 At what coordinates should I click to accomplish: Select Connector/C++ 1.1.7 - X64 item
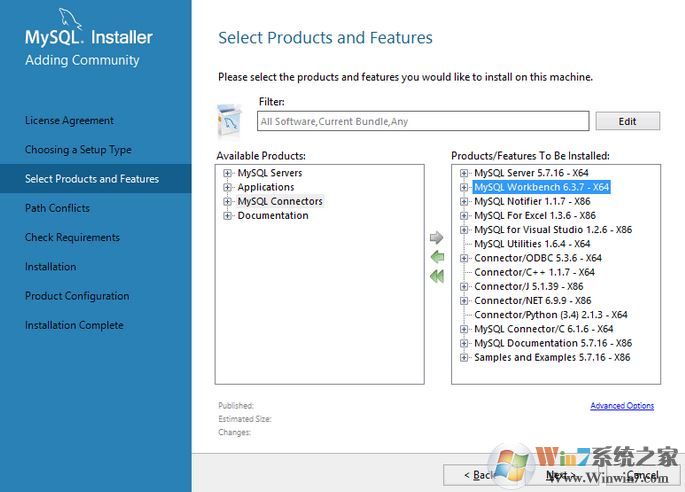[534, 272]
